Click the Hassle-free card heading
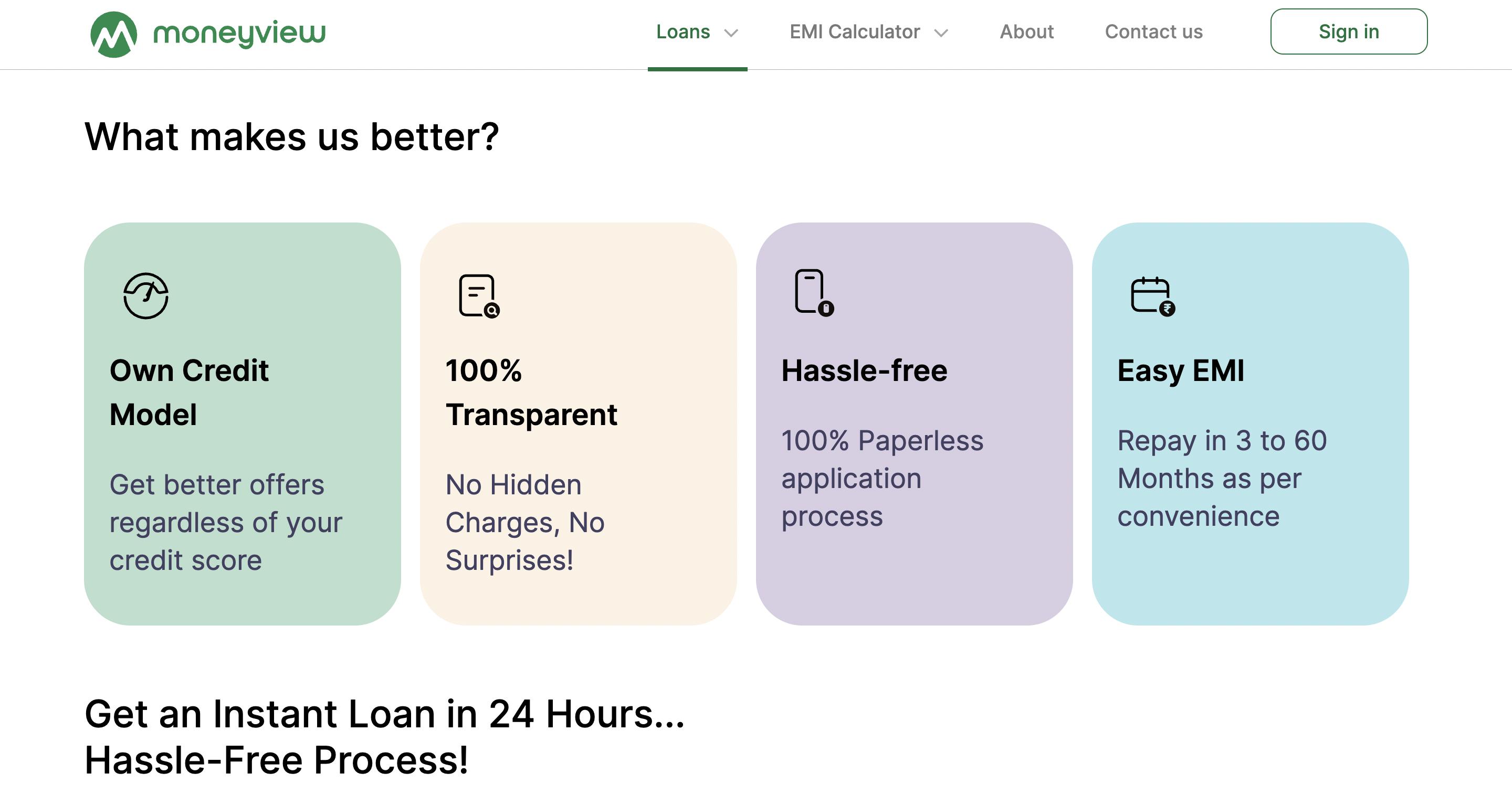Screen dimensions: 1512x805 pyautogui.click(x=864, y=370)
